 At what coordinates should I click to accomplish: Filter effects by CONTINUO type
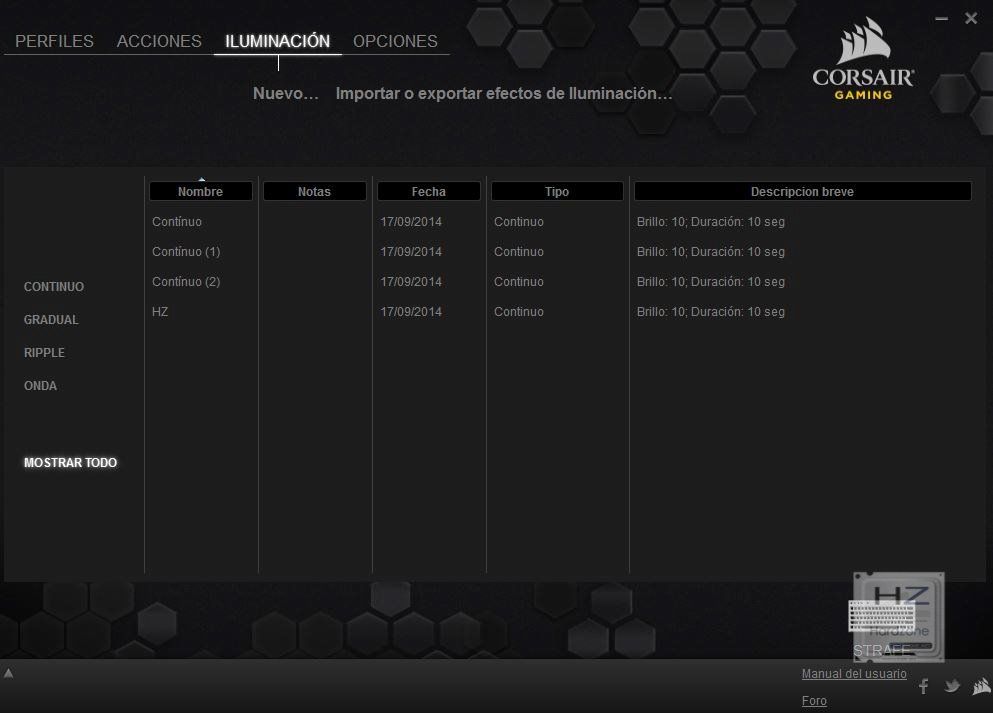54,287
